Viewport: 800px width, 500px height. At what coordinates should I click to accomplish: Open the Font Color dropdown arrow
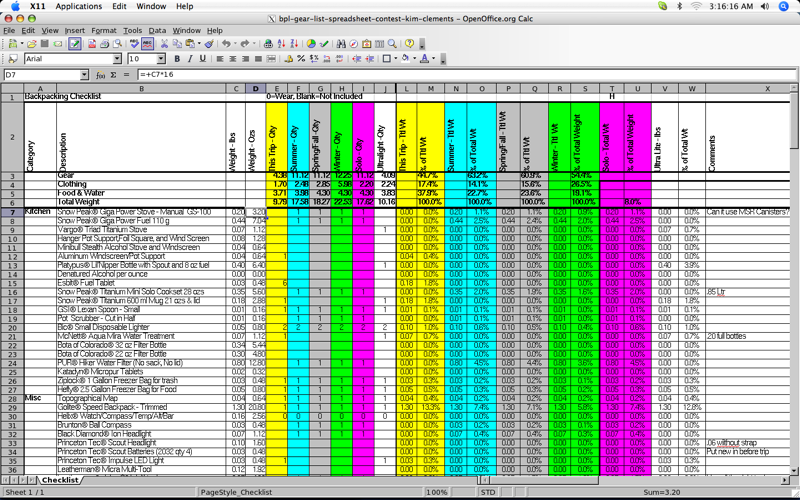434,59
